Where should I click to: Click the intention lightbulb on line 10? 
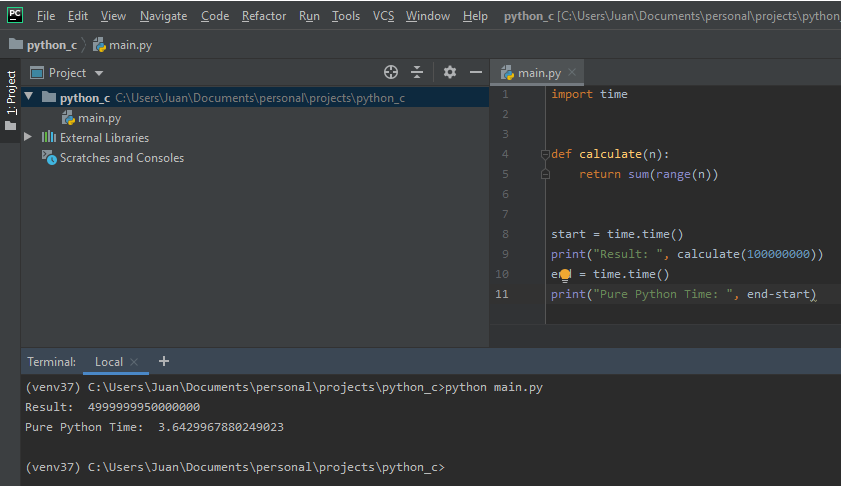[x=565, y=275]
